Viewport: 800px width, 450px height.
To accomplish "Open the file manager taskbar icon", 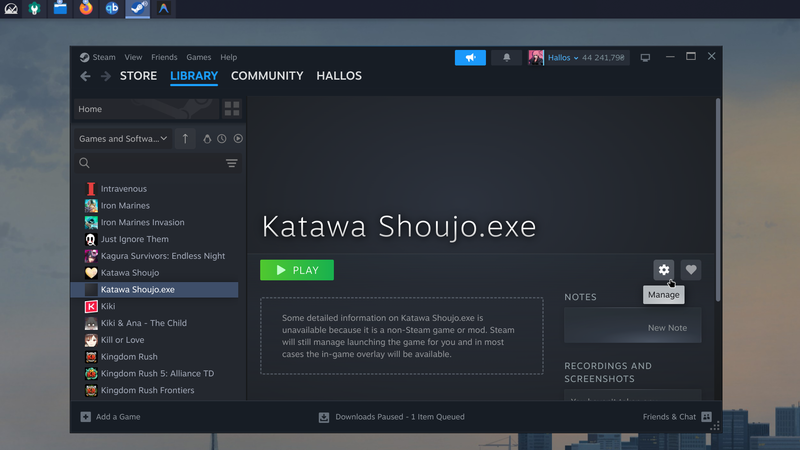I will point(60,8).
